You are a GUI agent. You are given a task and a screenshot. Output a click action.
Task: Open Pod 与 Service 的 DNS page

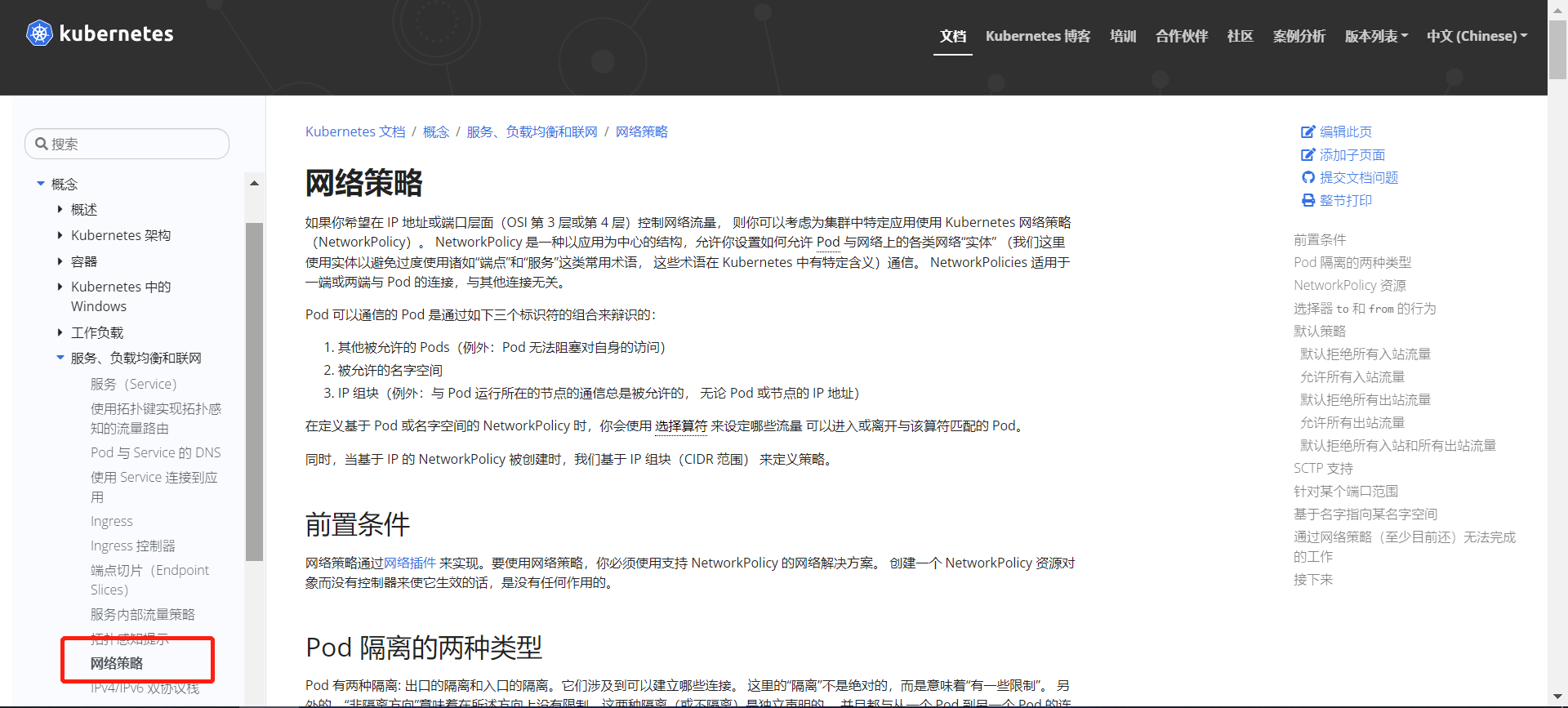(156, 452)
